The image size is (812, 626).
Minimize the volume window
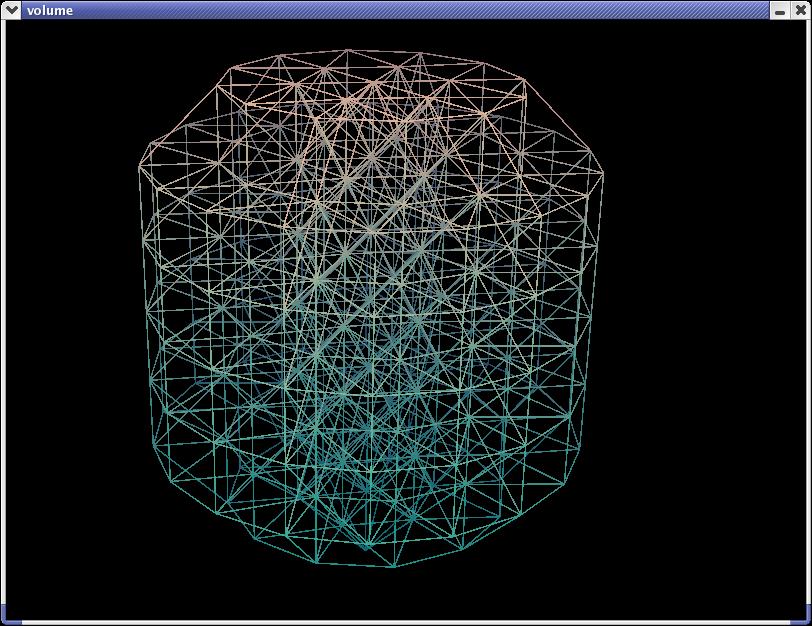(780, 9)
